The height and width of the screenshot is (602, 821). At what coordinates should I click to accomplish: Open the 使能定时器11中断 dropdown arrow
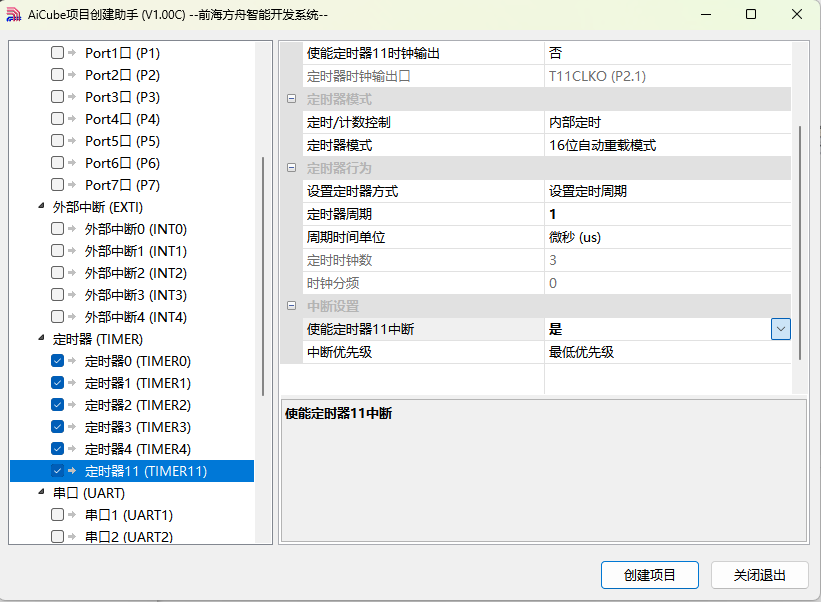click(780, 329)
